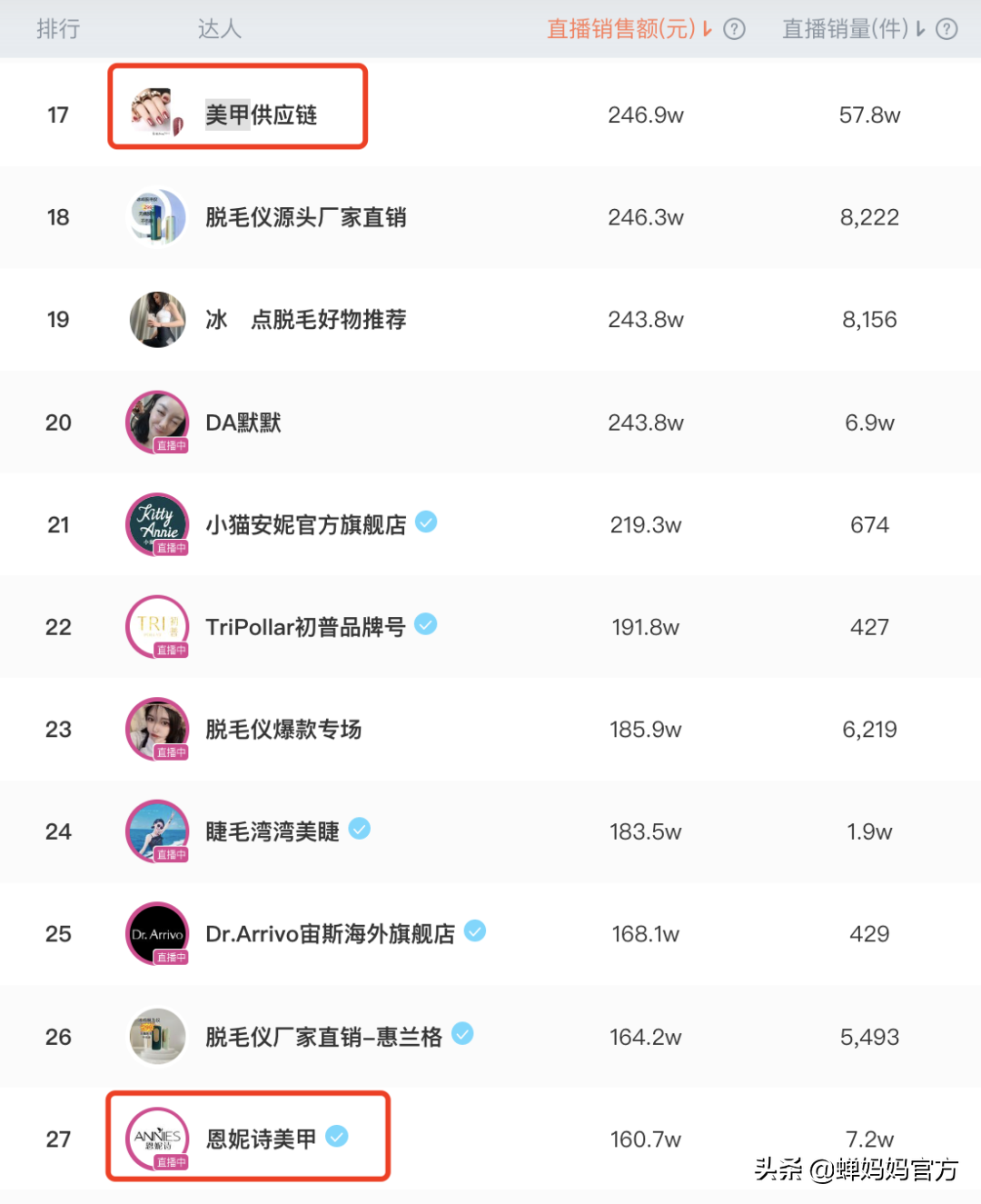Click the help icon beside 直播销量 header
The height and width of the screenshot is (1204, 981).
click(946, 29)
